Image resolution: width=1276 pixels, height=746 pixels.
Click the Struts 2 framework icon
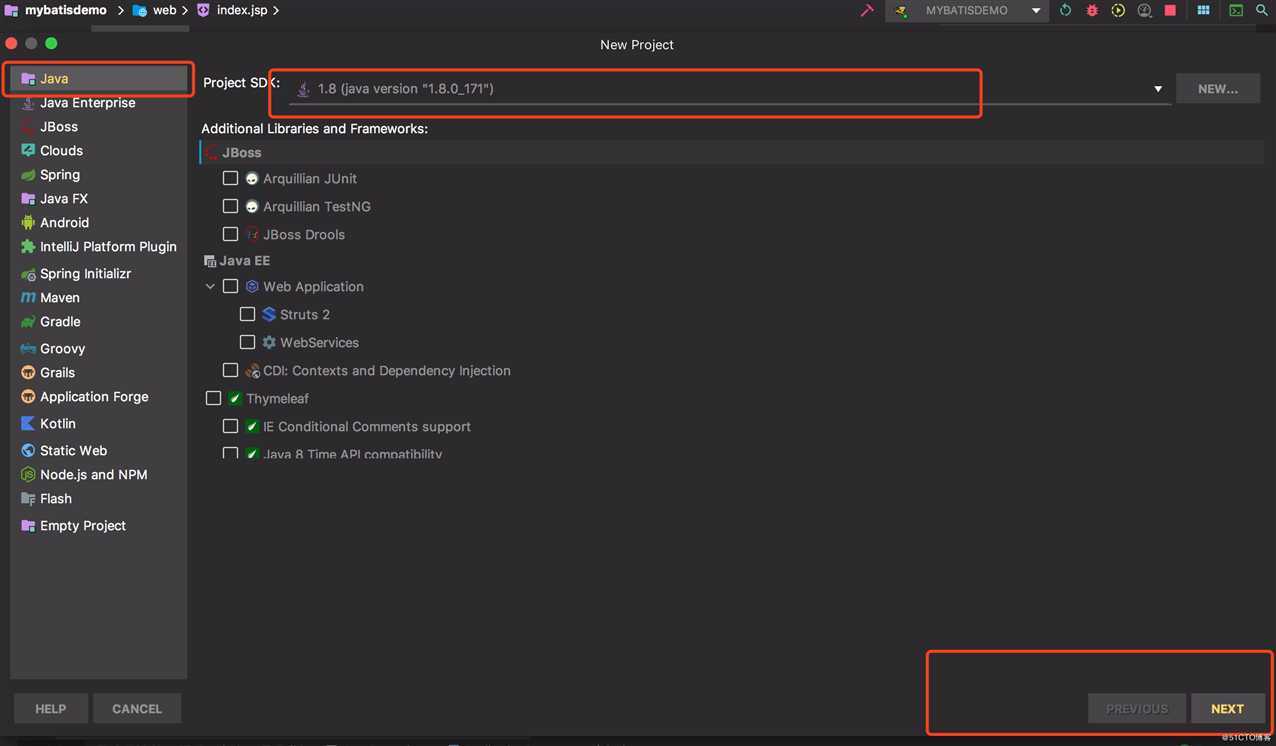tap(269, 314)
